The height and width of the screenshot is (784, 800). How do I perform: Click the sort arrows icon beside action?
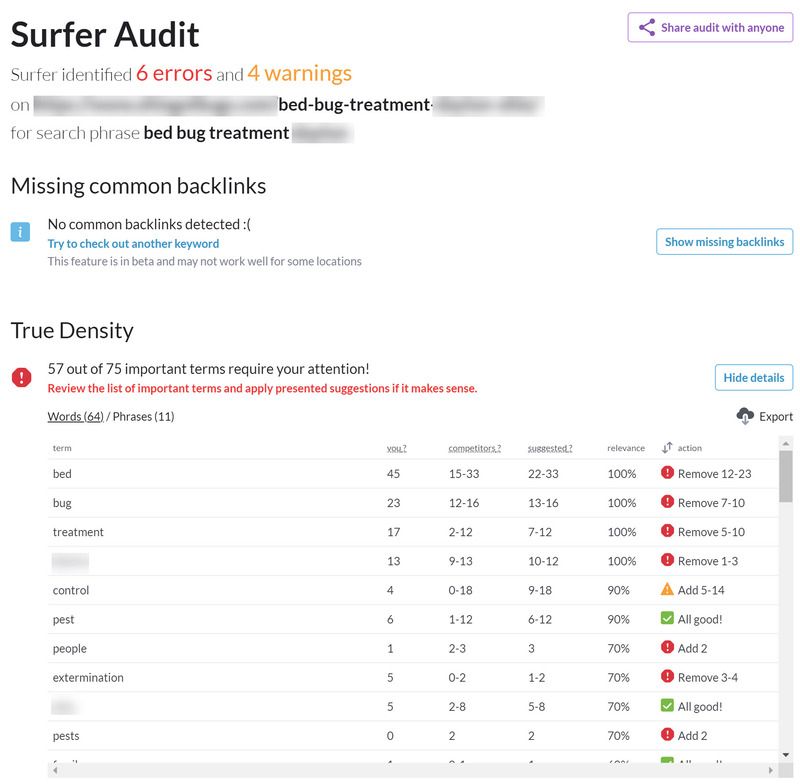667,448
